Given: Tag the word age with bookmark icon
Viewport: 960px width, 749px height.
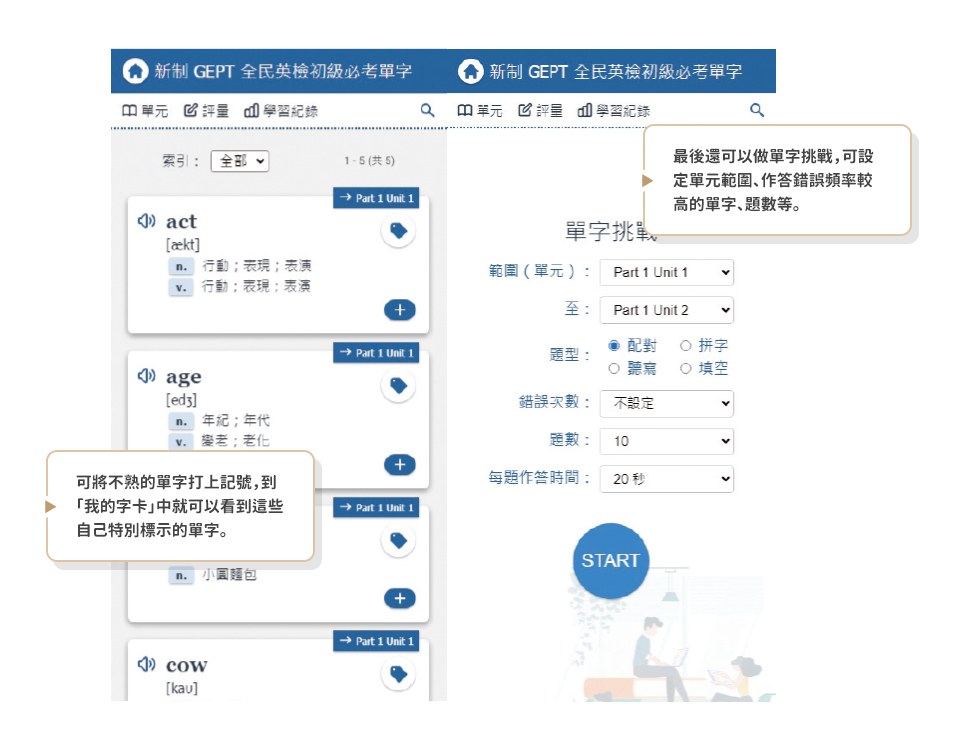Looking at the screenshot, I should (398, 386).
